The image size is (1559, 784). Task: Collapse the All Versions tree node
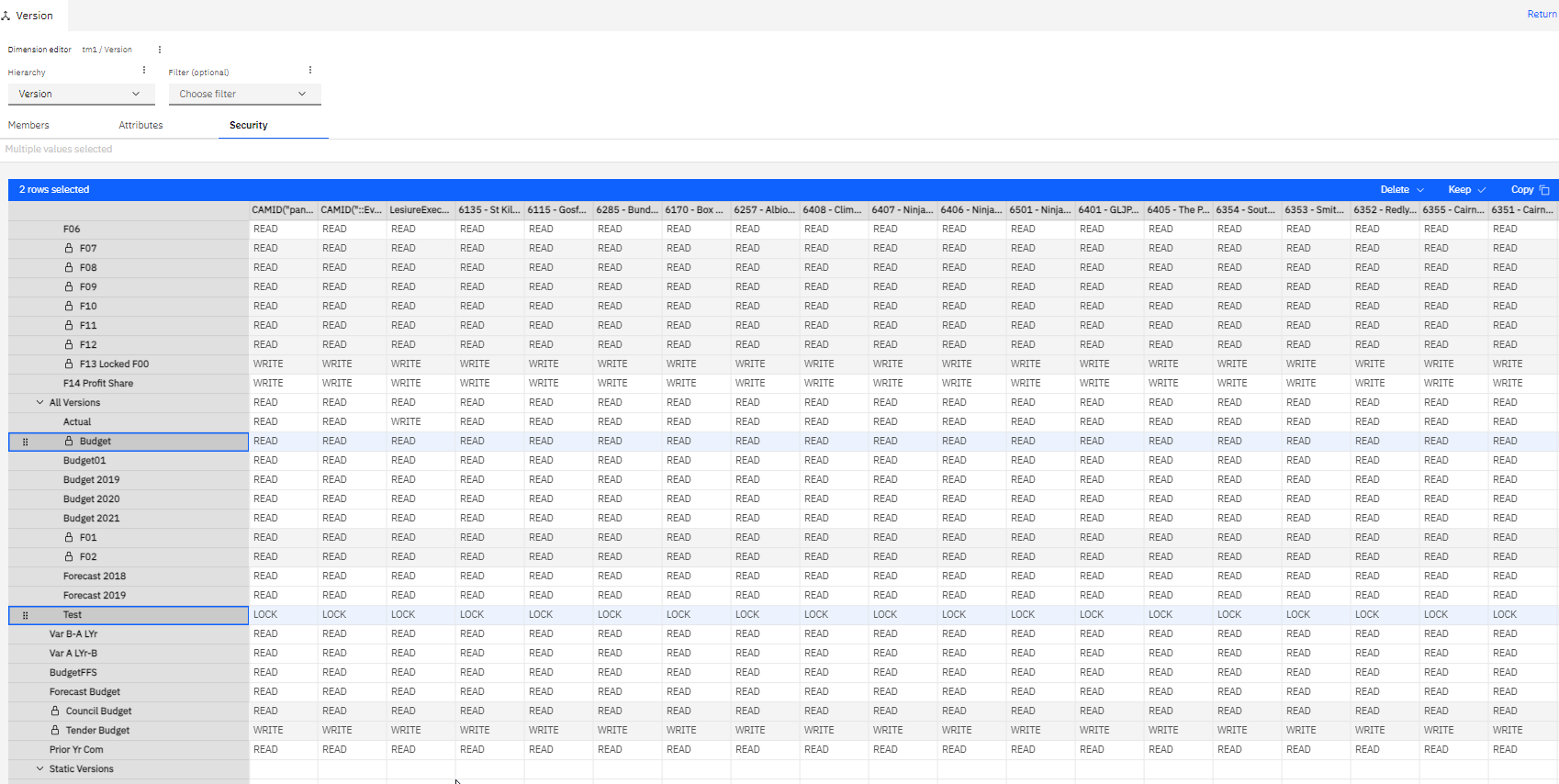coord(39,402)
